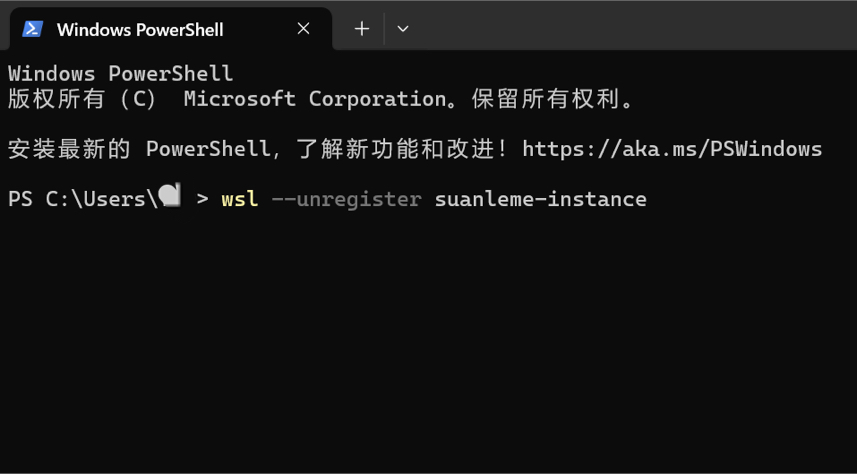Viewport: 858px width, 474px height.
Task: Click the suanleme-instance argument text
Action: point(541,199)
